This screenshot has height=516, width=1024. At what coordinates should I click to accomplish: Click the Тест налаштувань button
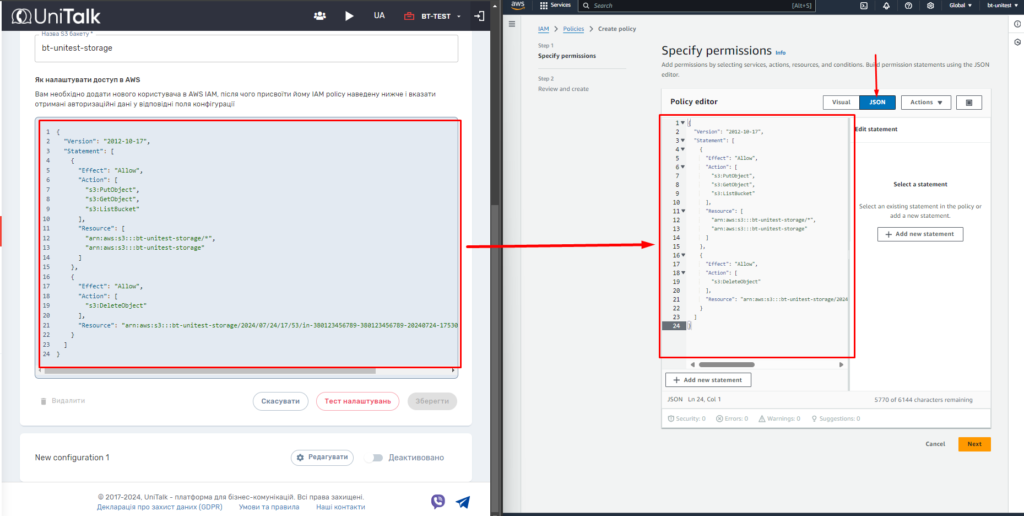point(357,401)
